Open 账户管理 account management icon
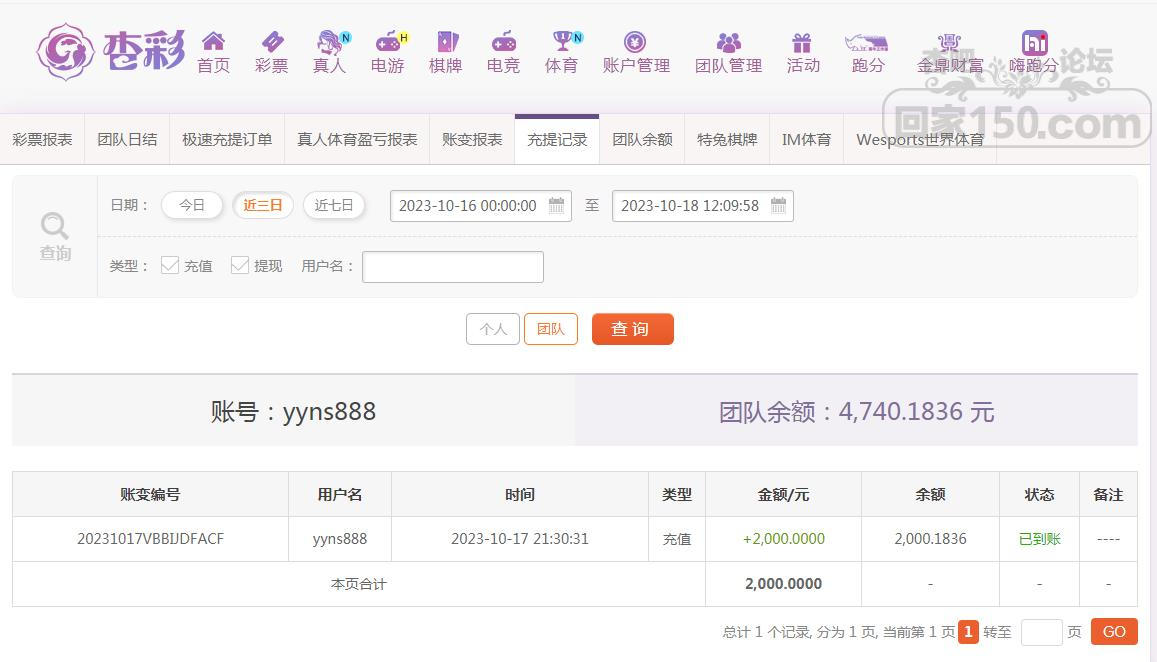1157x662 pixels. pyautogui.click(x=635, y=42)
